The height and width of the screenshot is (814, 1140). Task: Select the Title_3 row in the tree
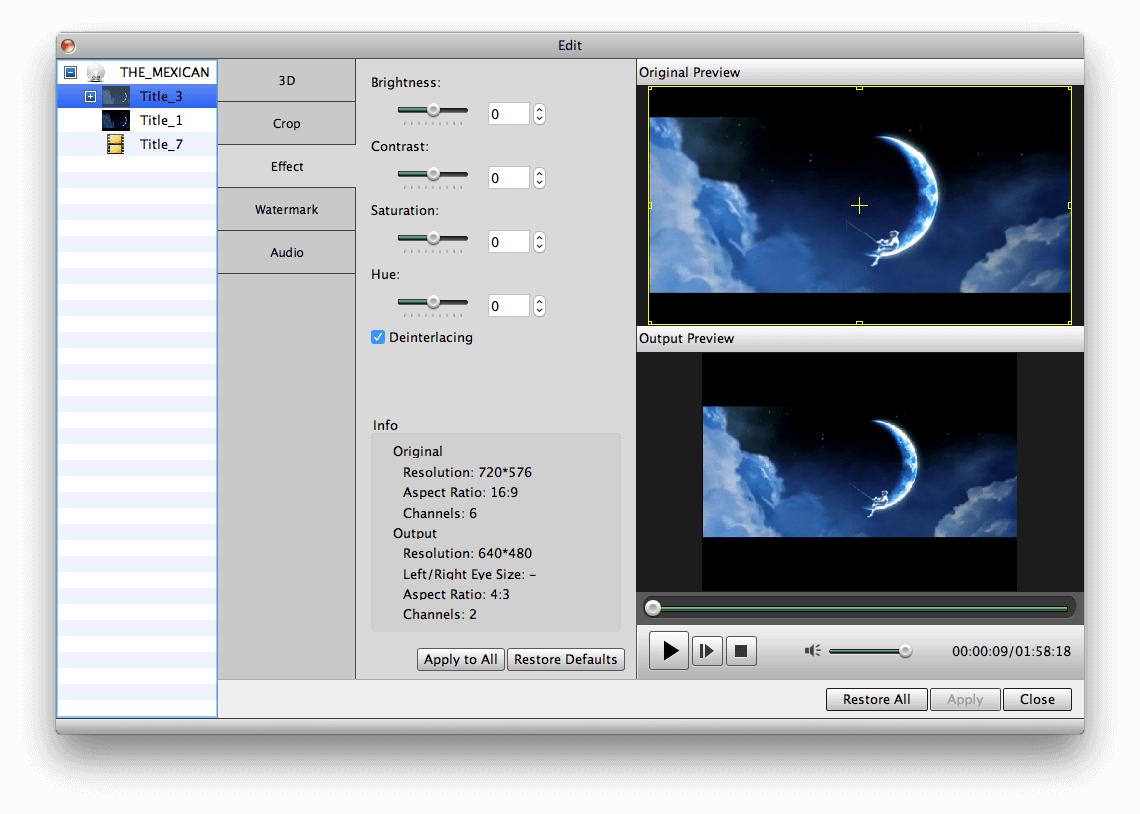tap(137, 96)
